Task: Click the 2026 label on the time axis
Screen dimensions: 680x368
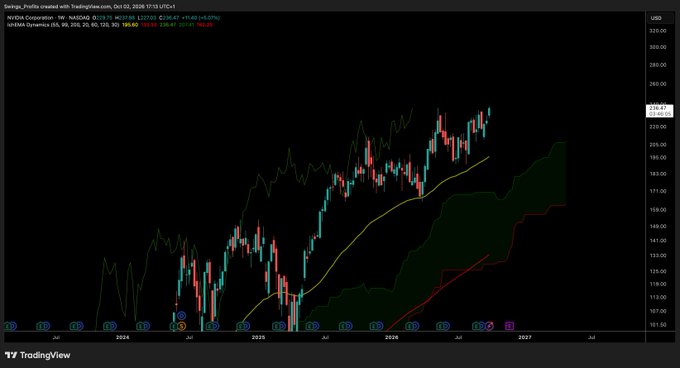Action: (x=392, y=337)
